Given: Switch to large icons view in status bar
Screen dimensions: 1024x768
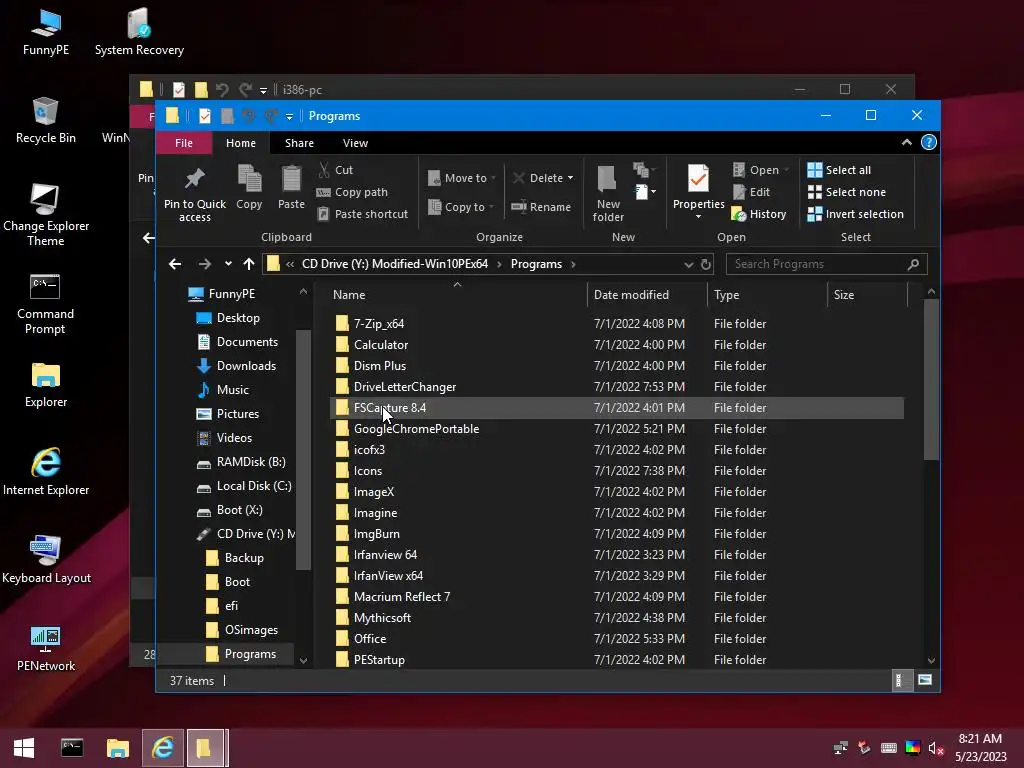Looking at the screenshot, I should point(925,680).
